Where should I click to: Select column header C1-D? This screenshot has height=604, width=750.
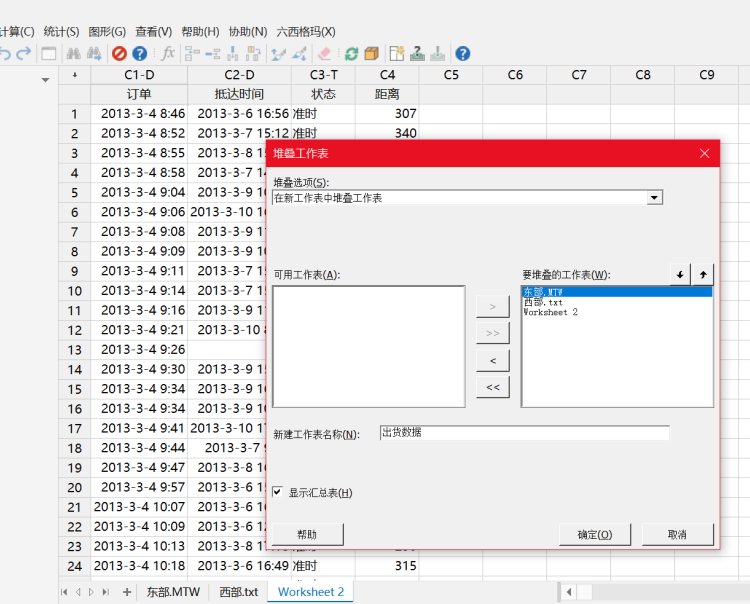coord(139,75)
